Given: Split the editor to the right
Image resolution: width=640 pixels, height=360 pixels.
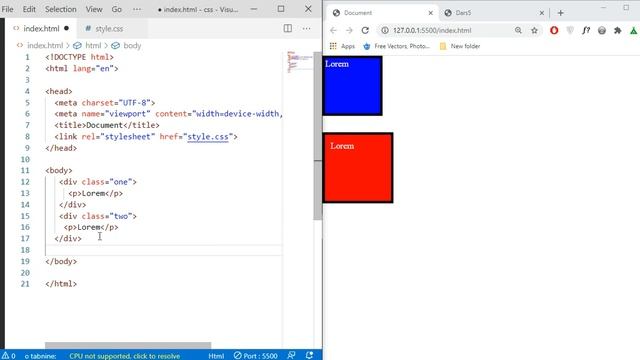Looking at the screenshot, I should click(288, 29).
